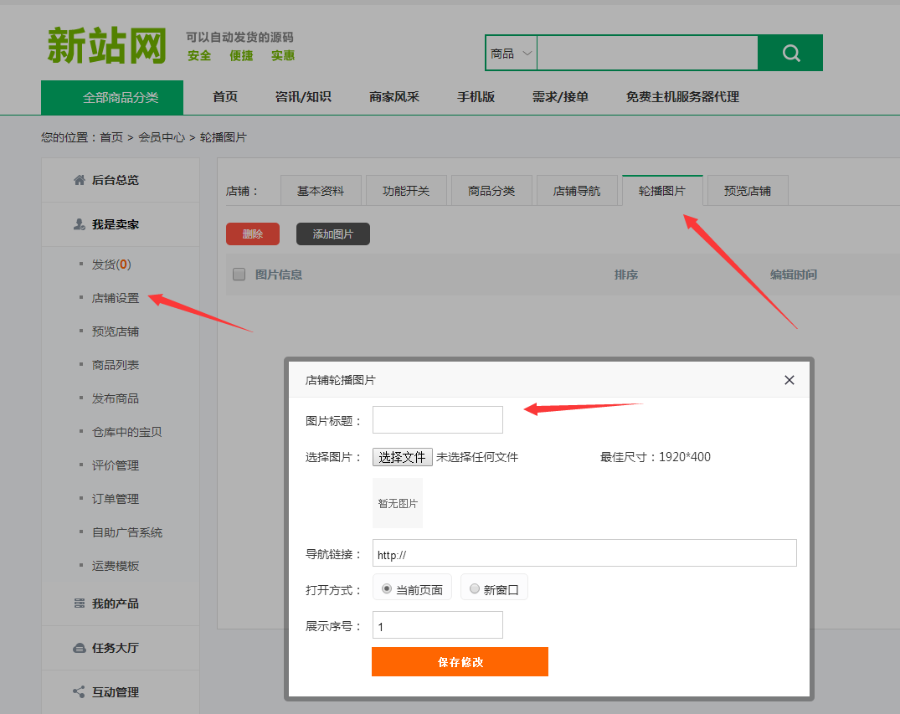Click the 后台总览 home icon
The width and height of the screenshot is (900, 714).
tap(79, 180)
